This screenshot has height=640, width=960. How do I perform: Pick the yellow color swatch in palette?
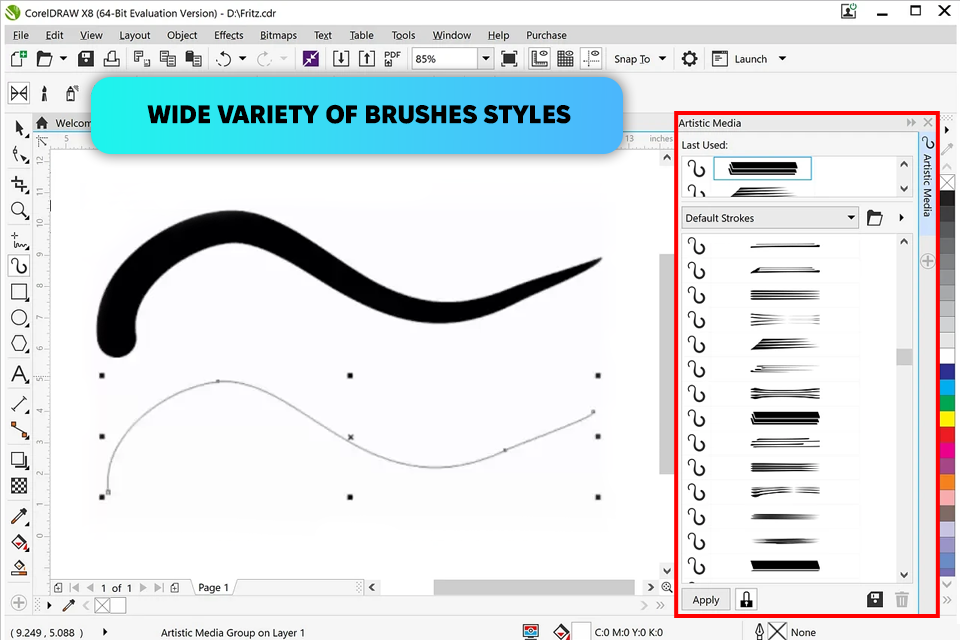point(947,419)
